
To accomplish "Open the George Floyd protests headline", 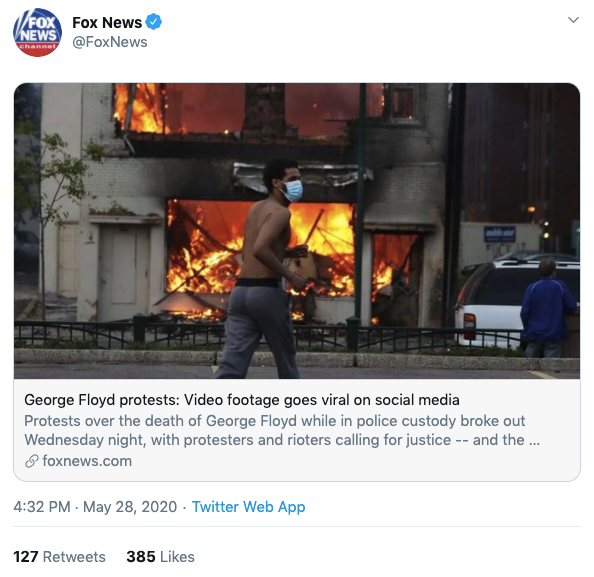I will pyautogui.click(x=242, y=400).
